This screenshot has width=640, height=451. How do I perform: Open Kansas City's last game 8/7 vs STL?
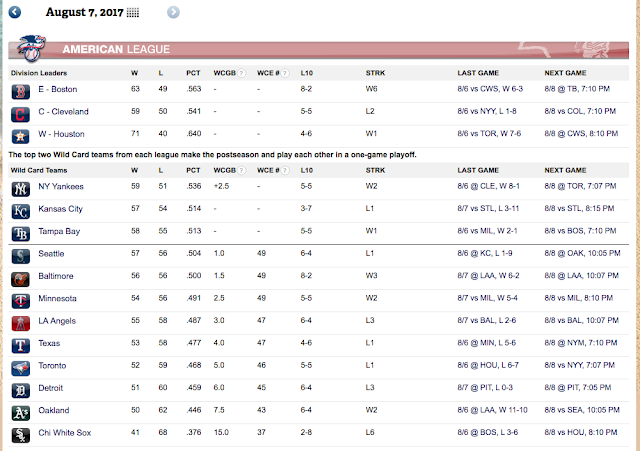pyautogui.click(x=488, y=209)
